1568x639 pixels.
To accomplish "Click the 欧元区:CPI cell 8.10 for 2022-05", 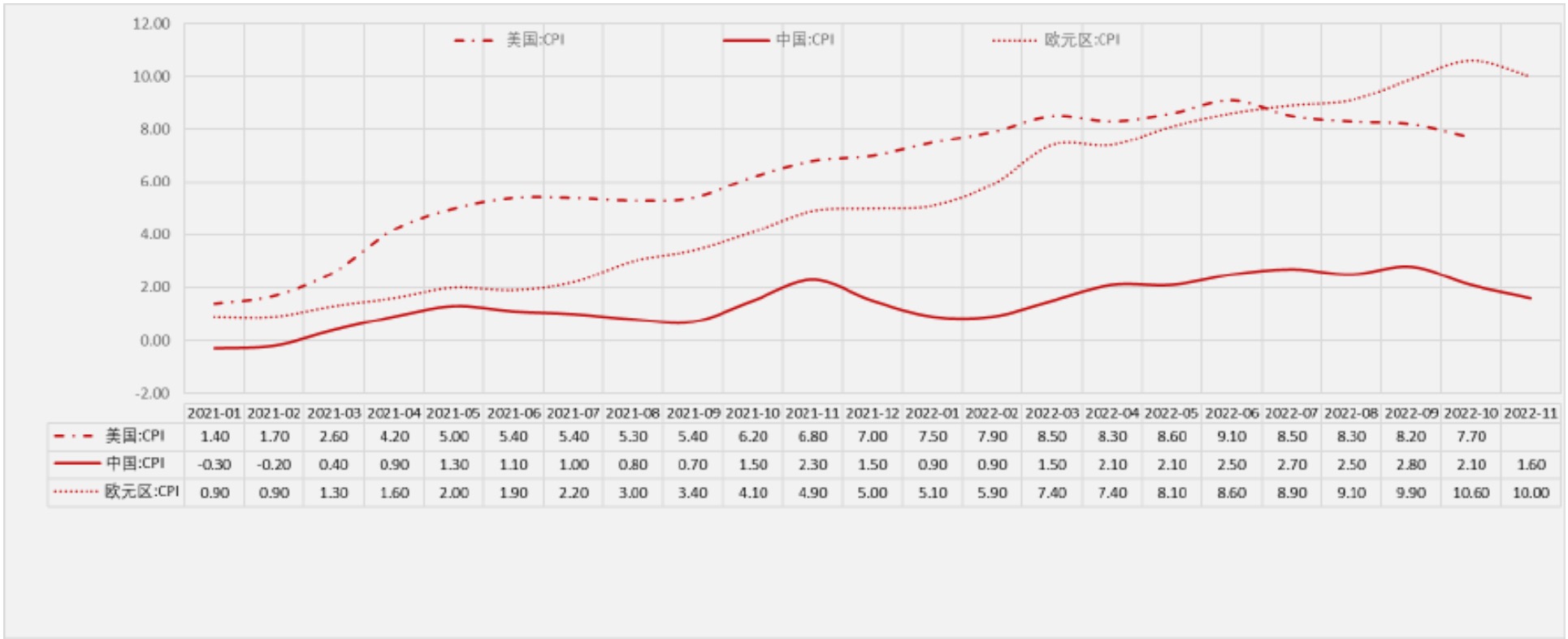I will [1172, 493].
